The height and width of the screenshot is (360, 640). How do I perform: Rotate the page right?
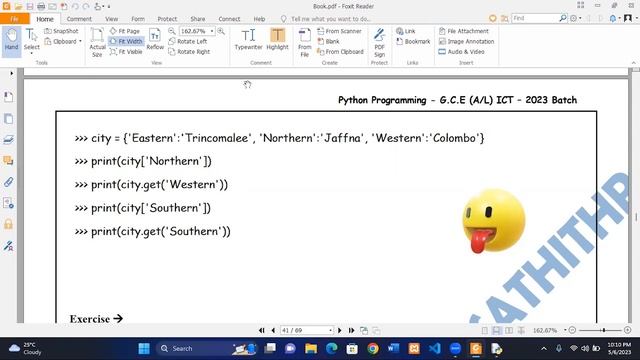click(189, 52)
